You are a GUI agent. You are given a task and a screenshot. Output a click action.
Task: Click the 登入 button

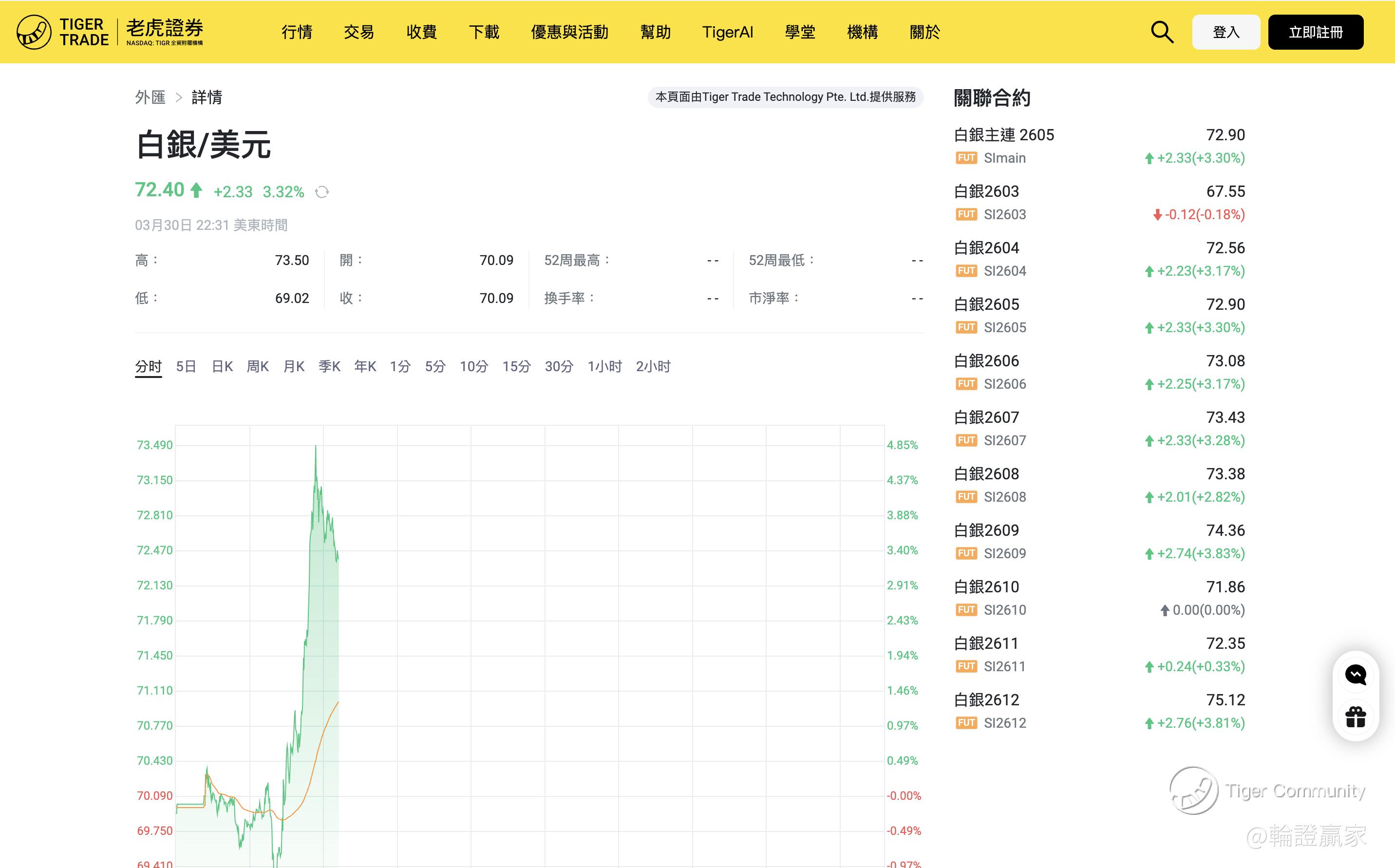point(1225,32)
